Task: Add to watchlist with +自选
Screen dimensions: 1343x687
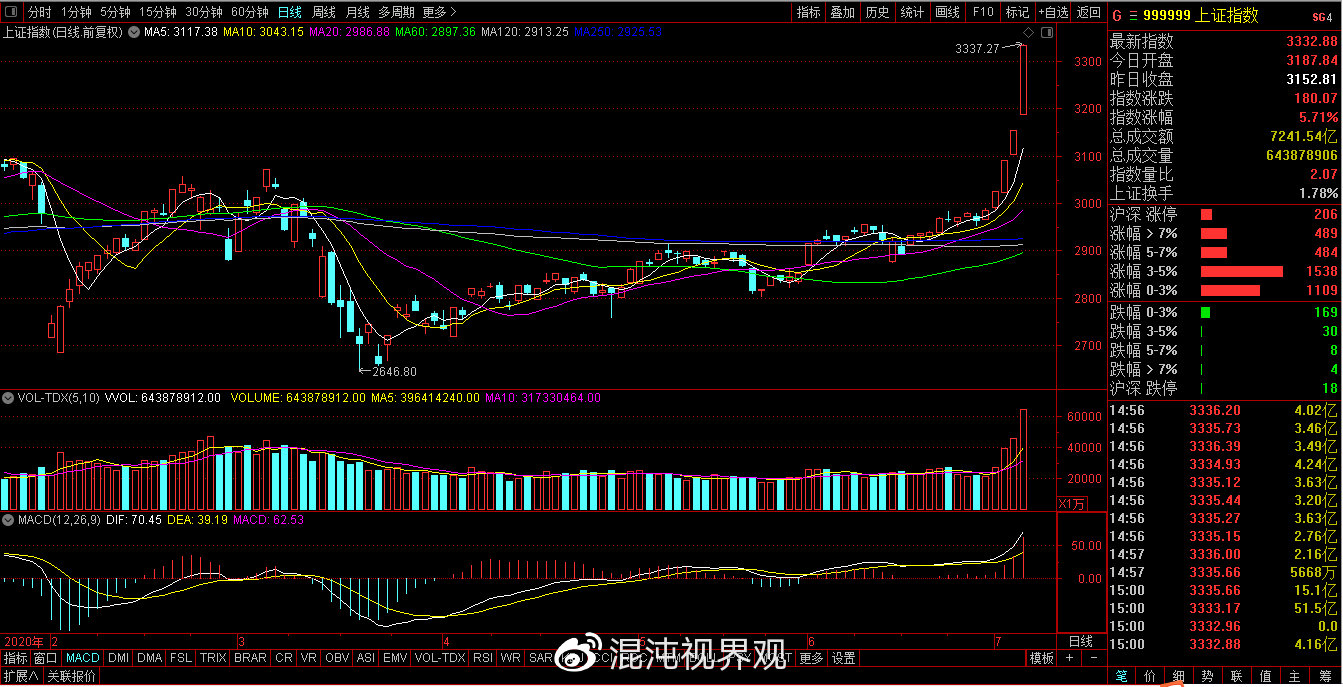Action: [x=1053, y=12]
